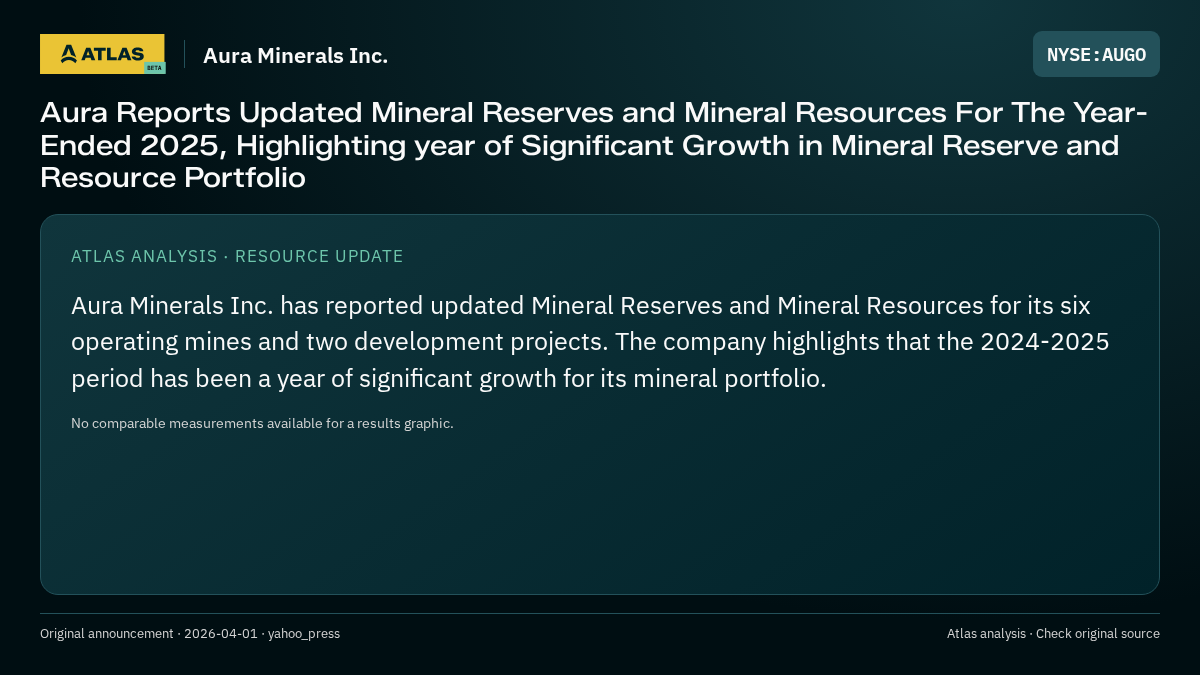Click the NYSE:AUGO ticker badge
Viewport: 1200px width, 675px height.
[x=1096, y=54]
